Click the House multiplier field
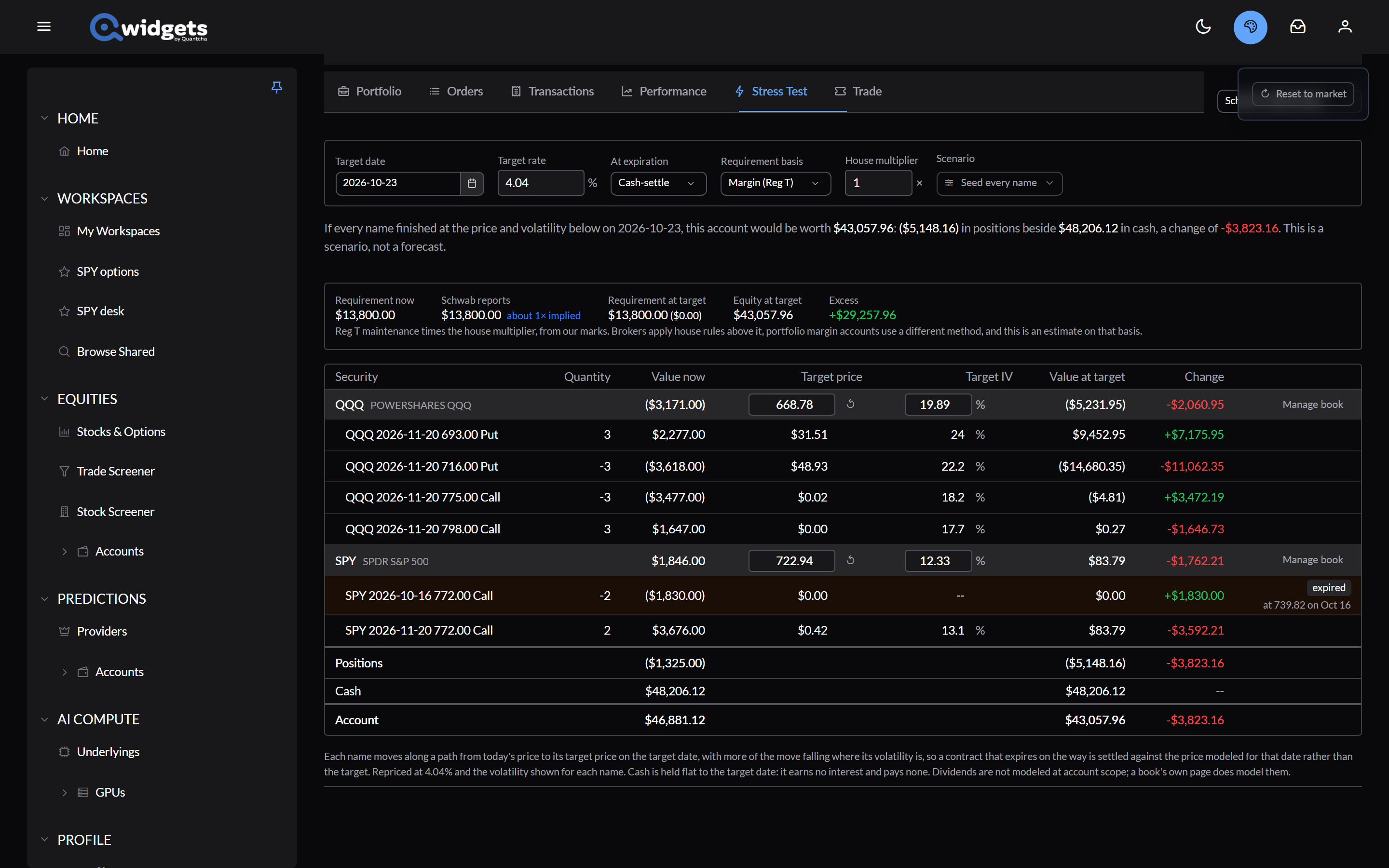 click(x=878, y=183)
